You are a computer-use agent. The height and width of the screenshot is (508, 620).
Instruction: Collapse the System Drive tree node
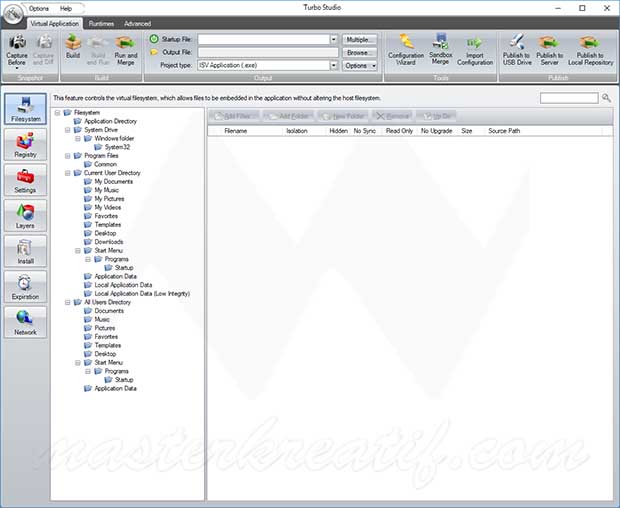[x=67, y=130]
